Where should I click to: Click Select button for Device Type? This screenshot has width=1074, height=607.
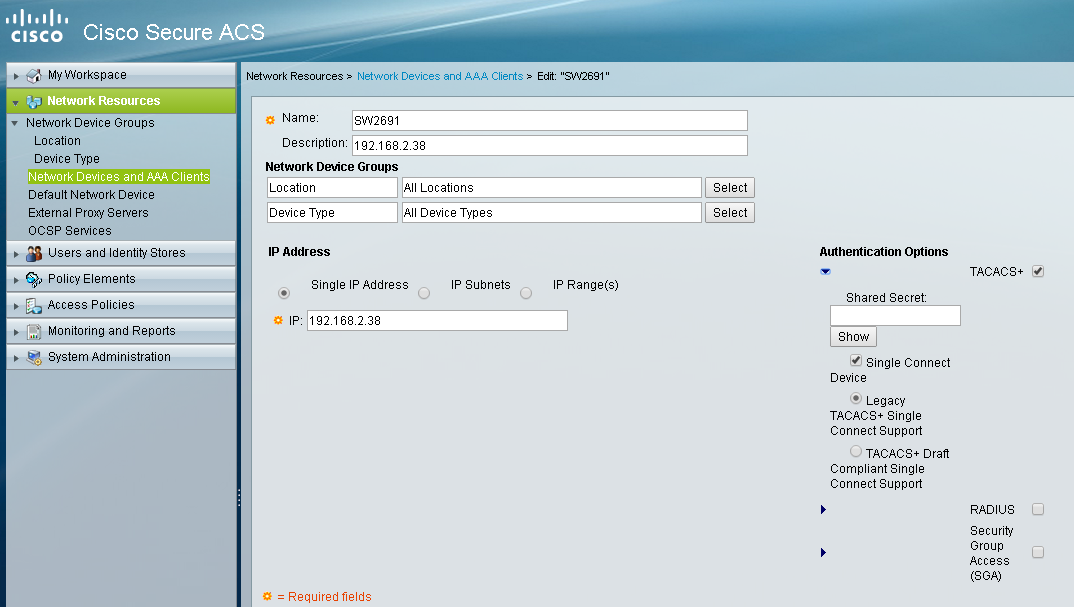pos(730,212)
